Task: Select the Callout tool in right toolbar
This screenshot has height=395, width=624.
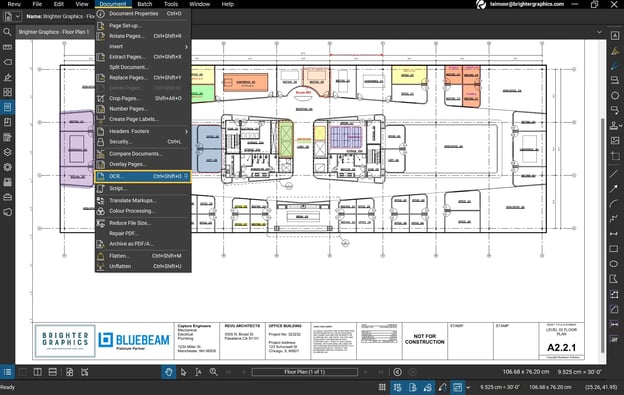Action: click(614, 111)
